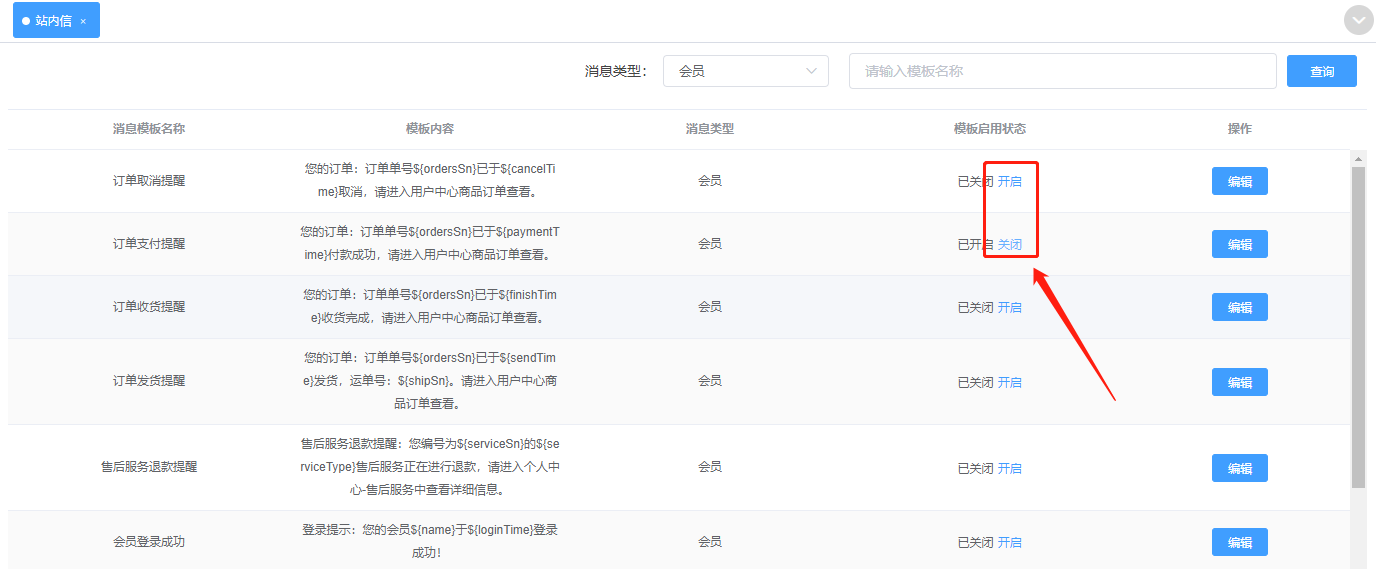
Task: Enable the 订单取消提醒 template via 开启
Action: pyautogui.click(x=1010, y=181)
